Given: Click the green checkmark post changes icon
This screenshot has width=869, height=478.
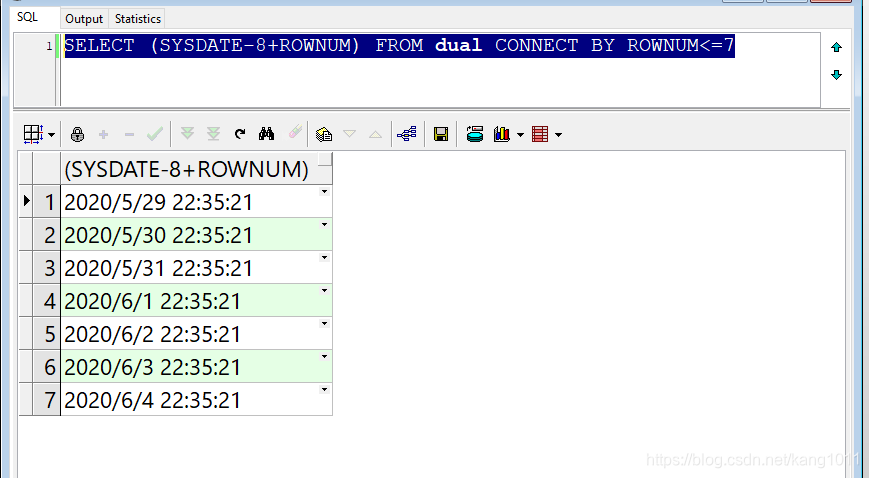Looking at the screenshot, I should [155, 134].
